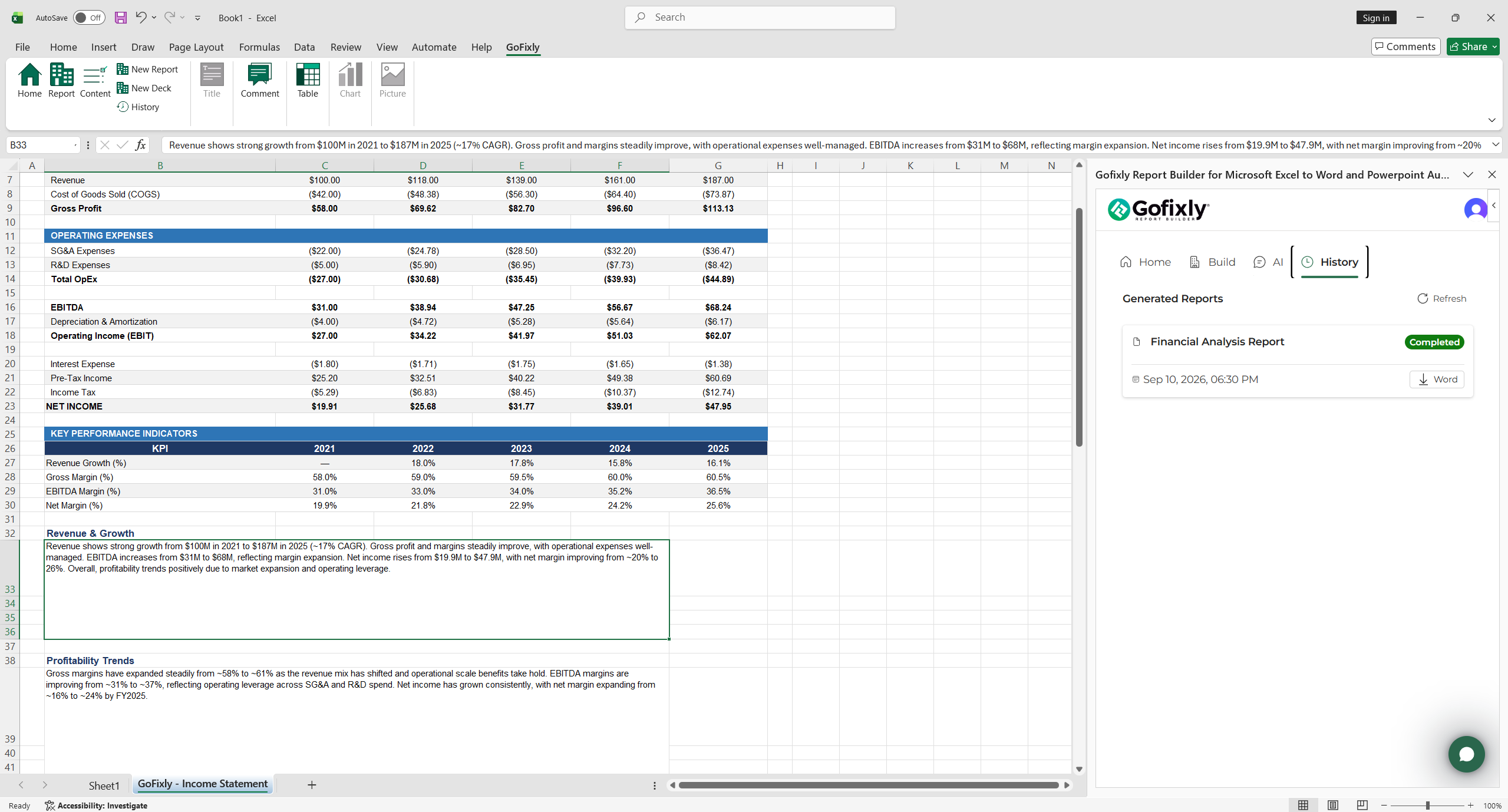Save the workbook with the Save icon
The height and width of the screenshot is (812, 1508).
[121, 18]
